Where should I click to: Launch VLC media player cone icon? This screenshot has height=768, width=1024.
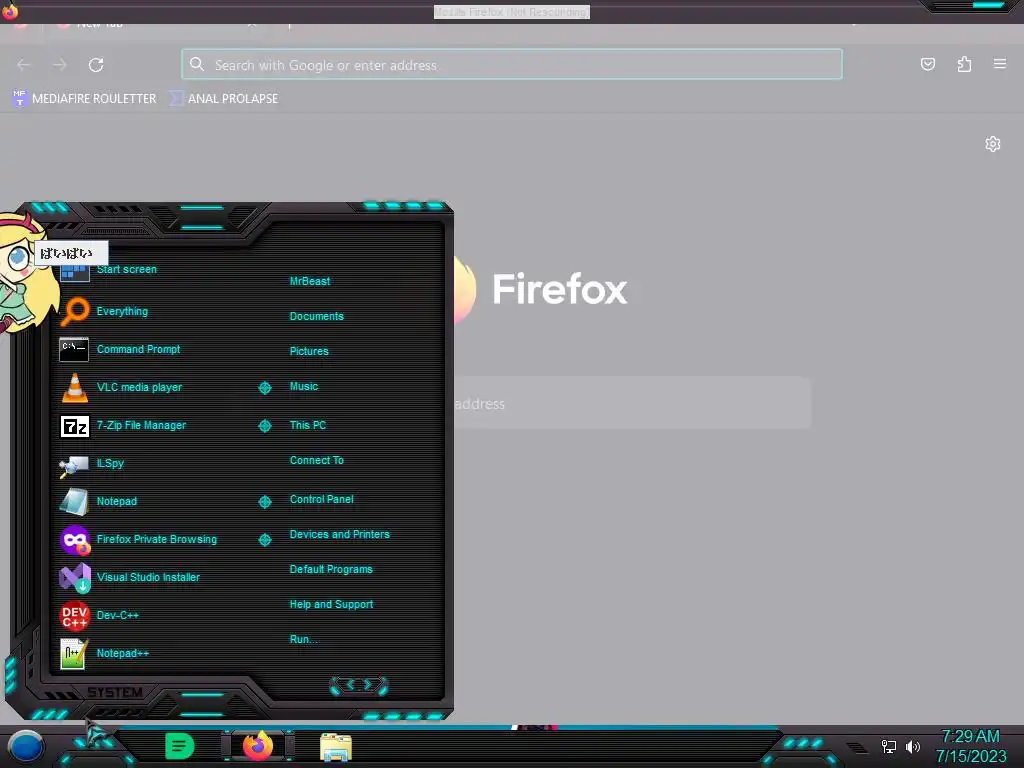74,387
